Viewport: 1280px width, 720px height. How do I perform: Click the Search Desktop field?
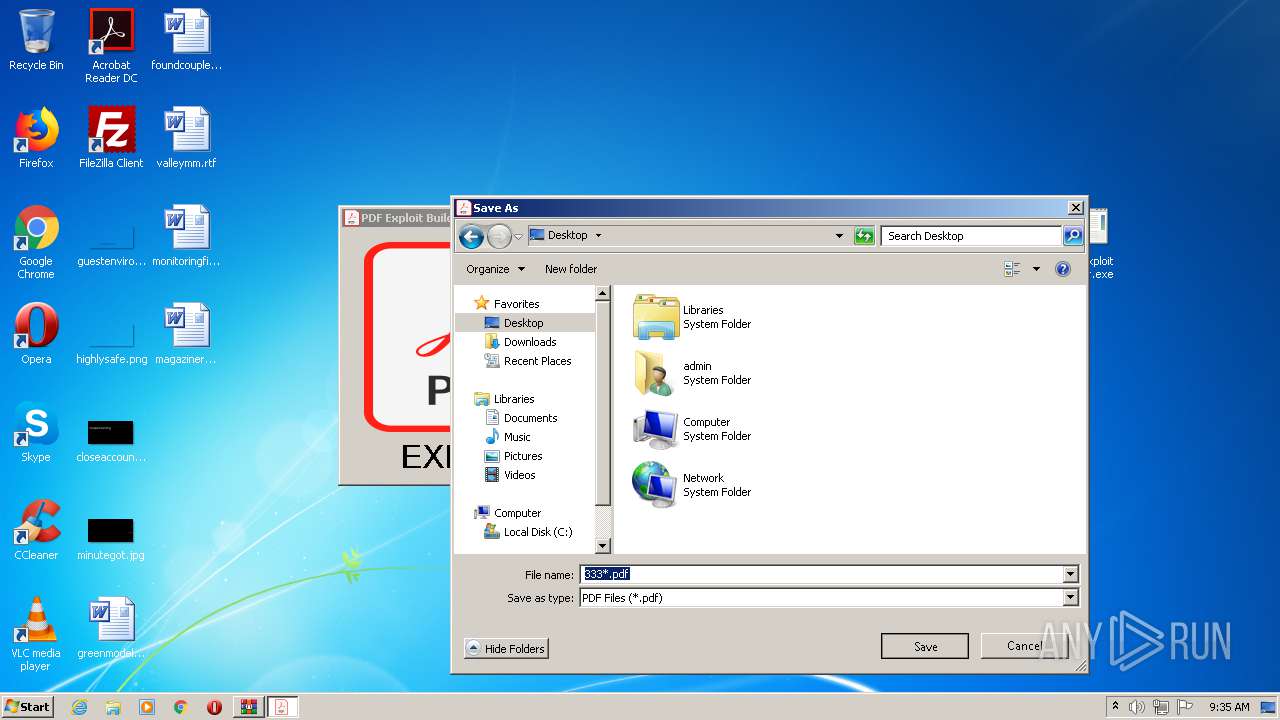pos(971,236)
